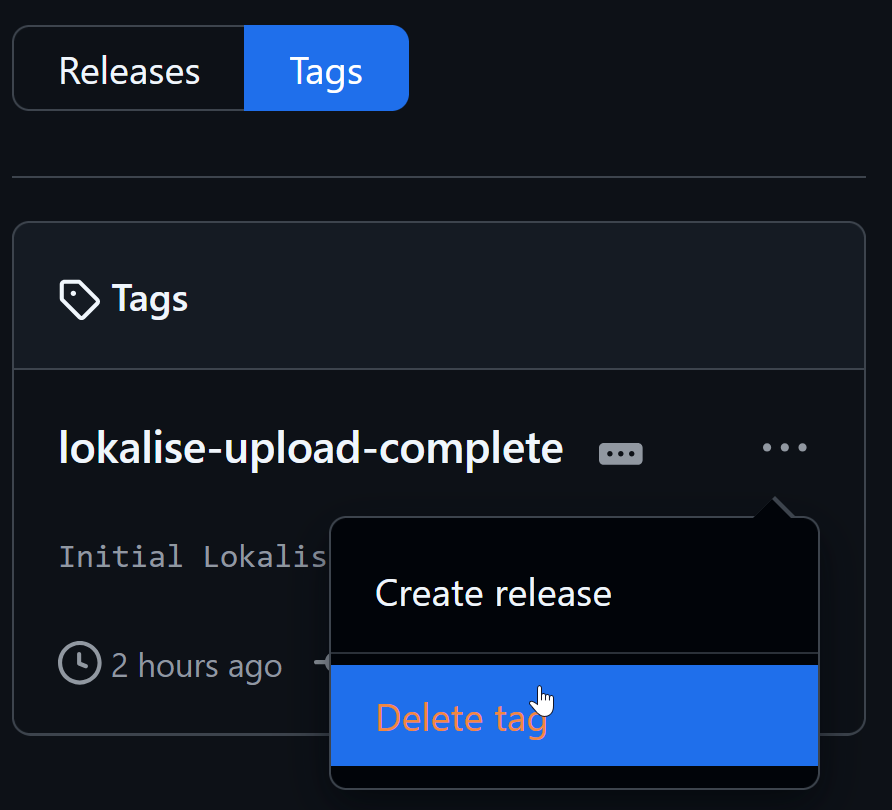892x810 pixels.
Task: Click the "Tags" heading text
Action: 150,299
